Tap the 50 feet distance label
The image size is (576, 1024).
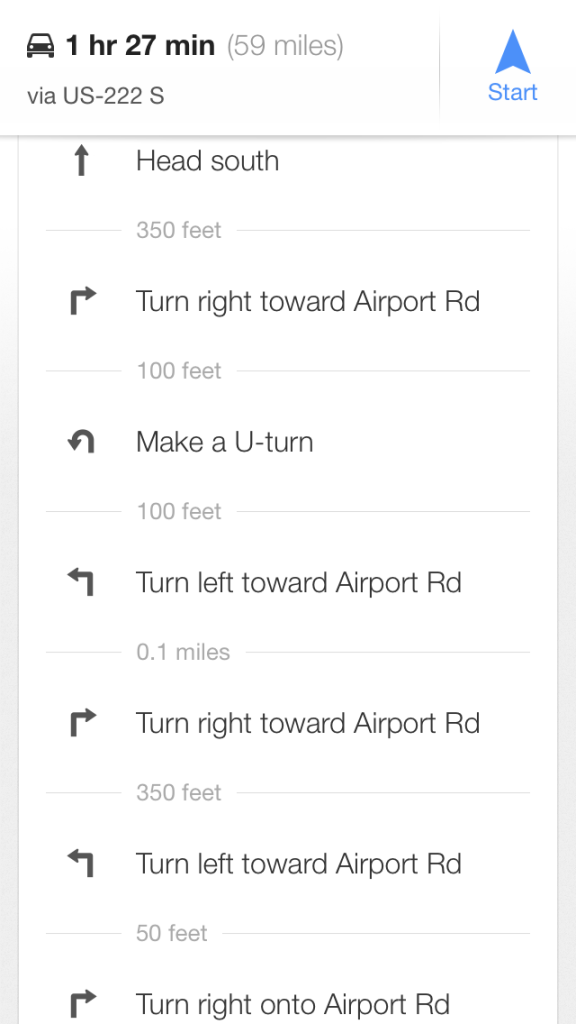pyautogui.click(x=172, y=933)
